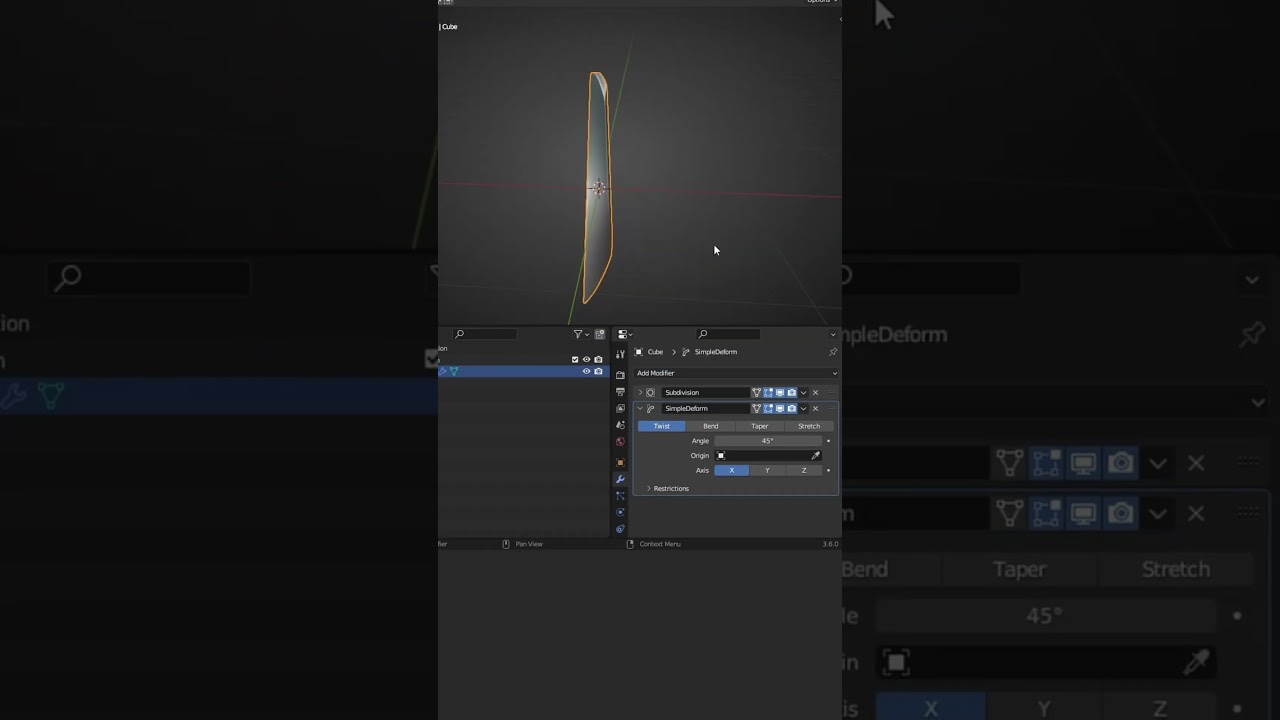Open the Subdivision modifier extras dropdown
The image size is (1280, 720).
click(803, 393)
